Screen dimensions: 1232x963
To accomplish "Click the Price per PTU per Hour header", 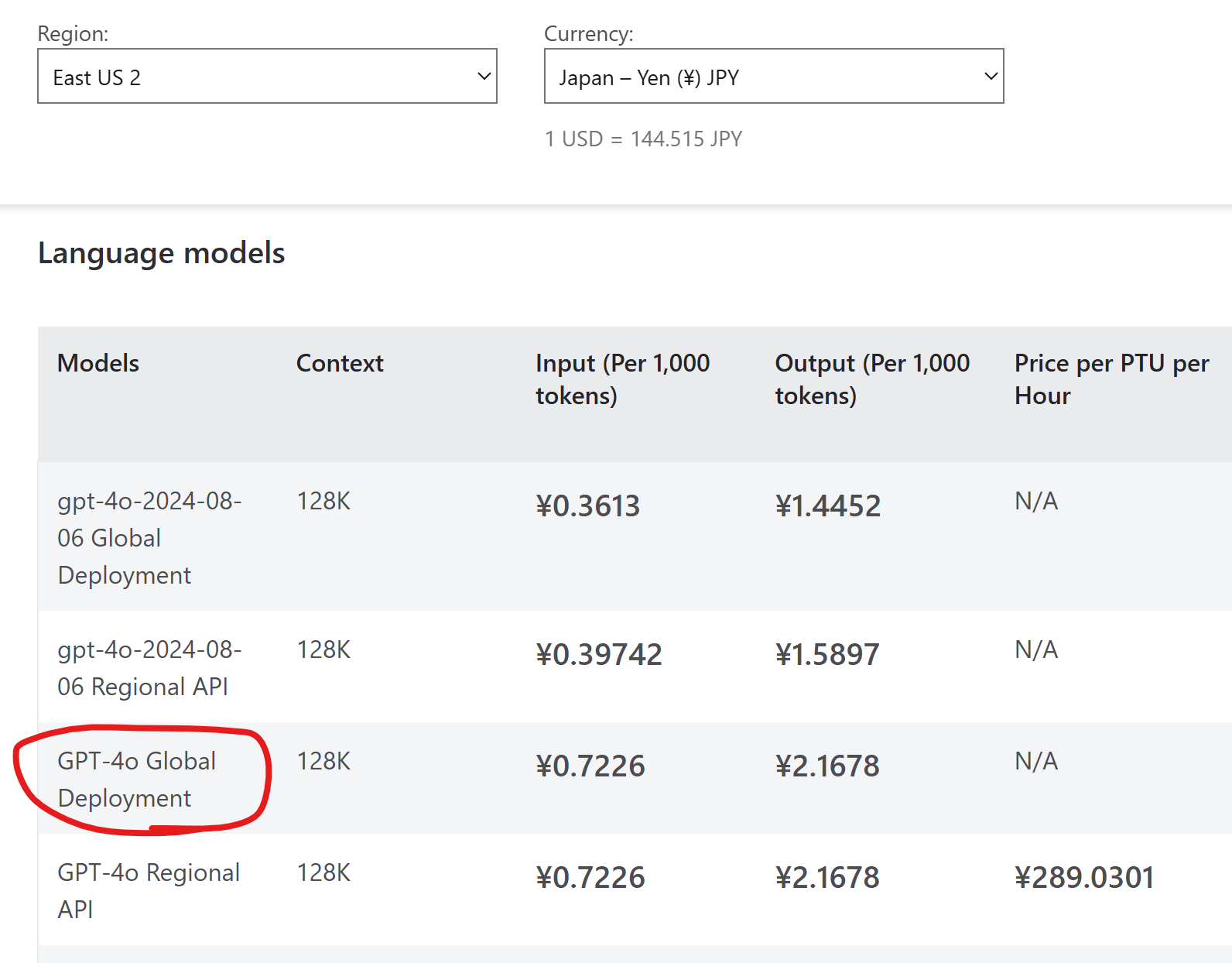I will click(1112, 379).
